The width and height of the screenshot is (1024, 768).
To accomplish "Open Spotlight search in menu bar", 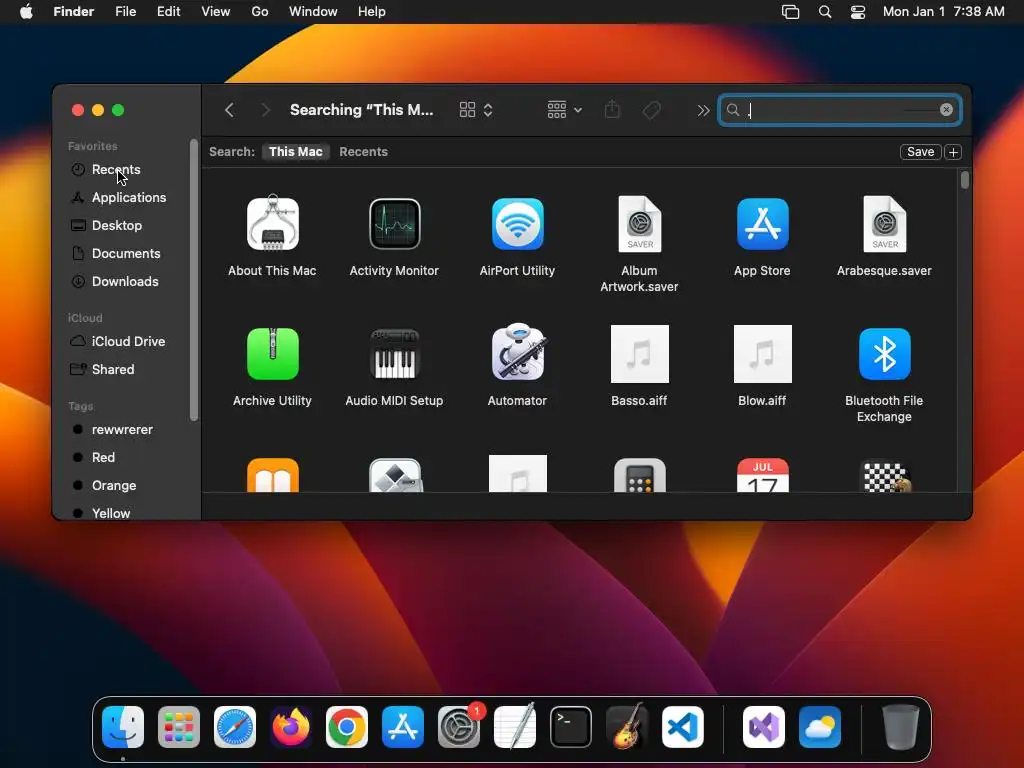I will pyautogui.click(x=825, y=12).
